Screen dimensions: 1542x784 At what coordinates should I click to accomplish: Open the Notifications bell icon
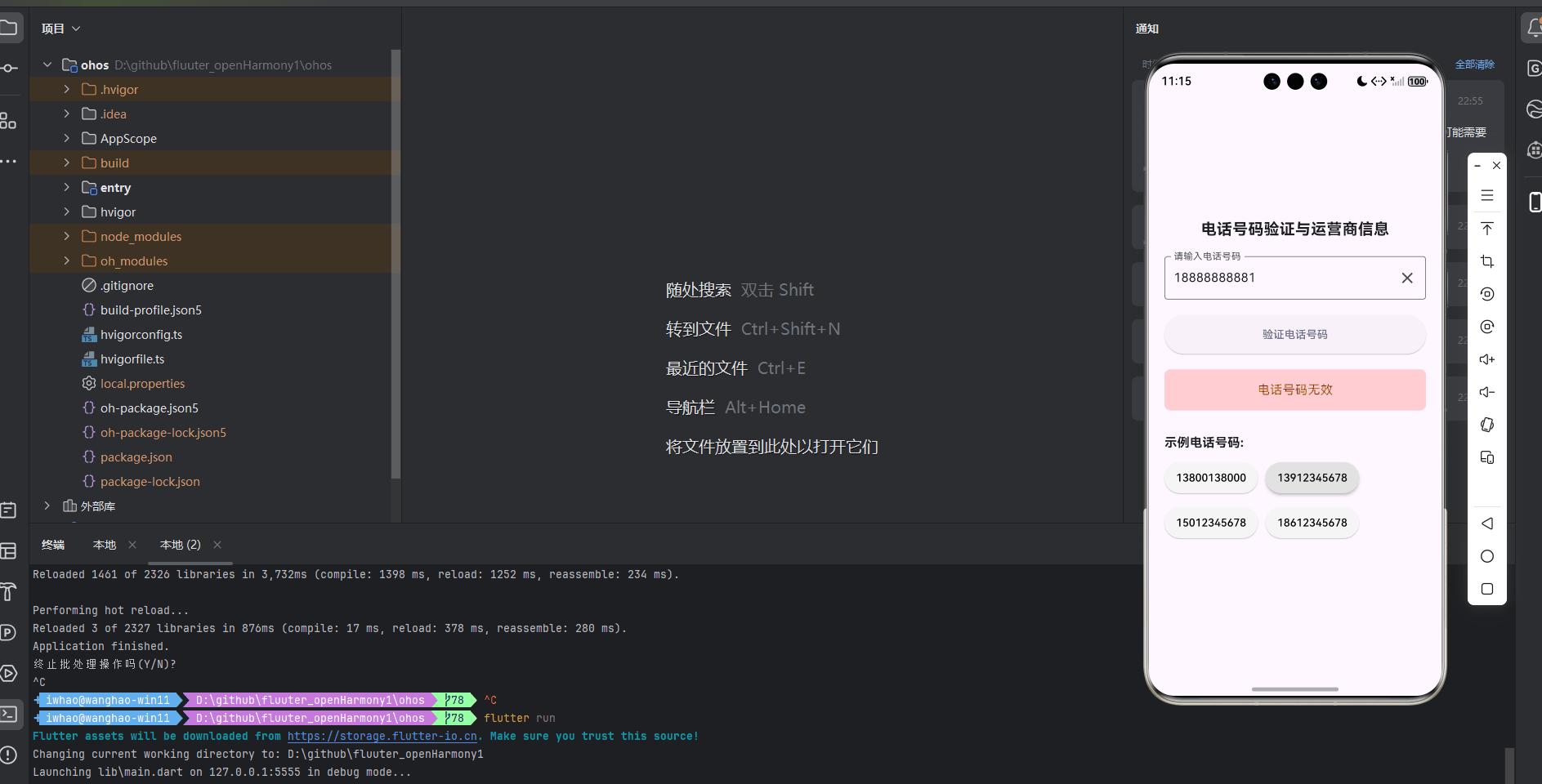tap(1534, 29)
